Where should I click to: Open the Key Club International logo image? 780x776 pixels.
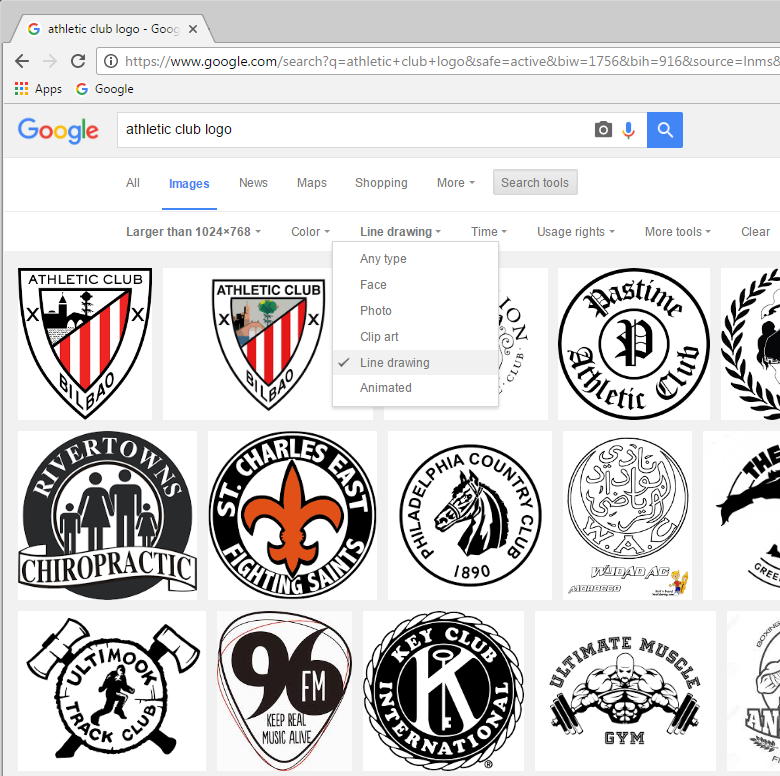(x=443, y=691)
